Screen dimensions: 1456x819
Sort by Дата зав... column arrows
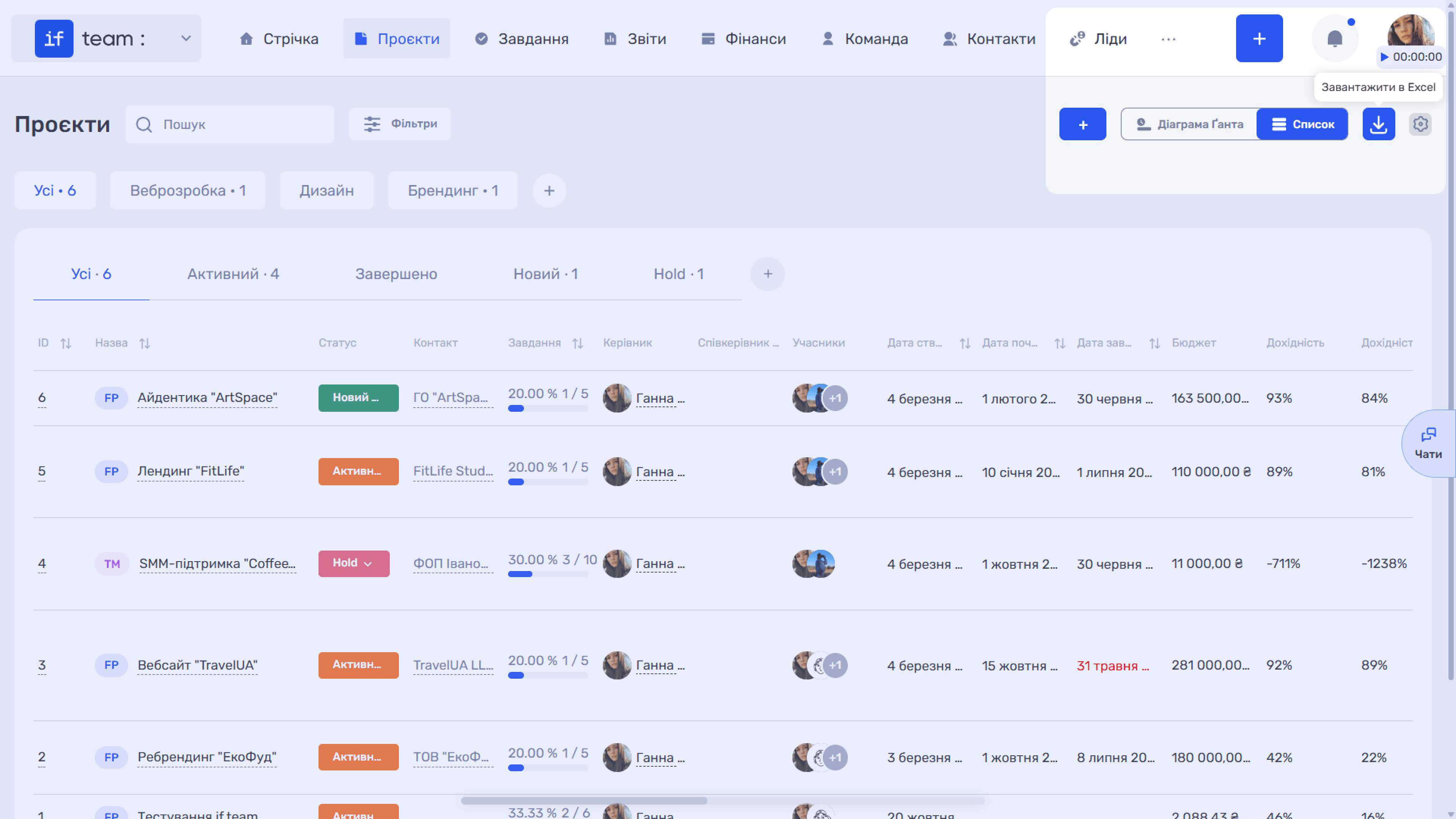[1155, 343]
